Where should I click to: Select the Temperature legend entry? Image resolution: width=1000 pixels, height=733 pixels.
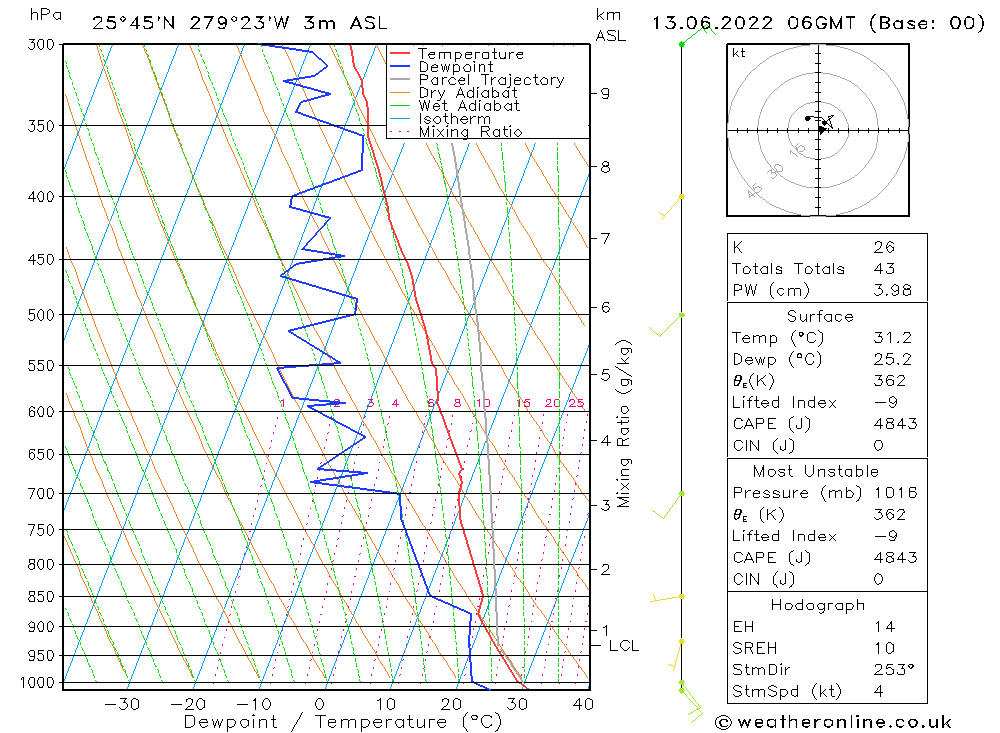[471, 54]
